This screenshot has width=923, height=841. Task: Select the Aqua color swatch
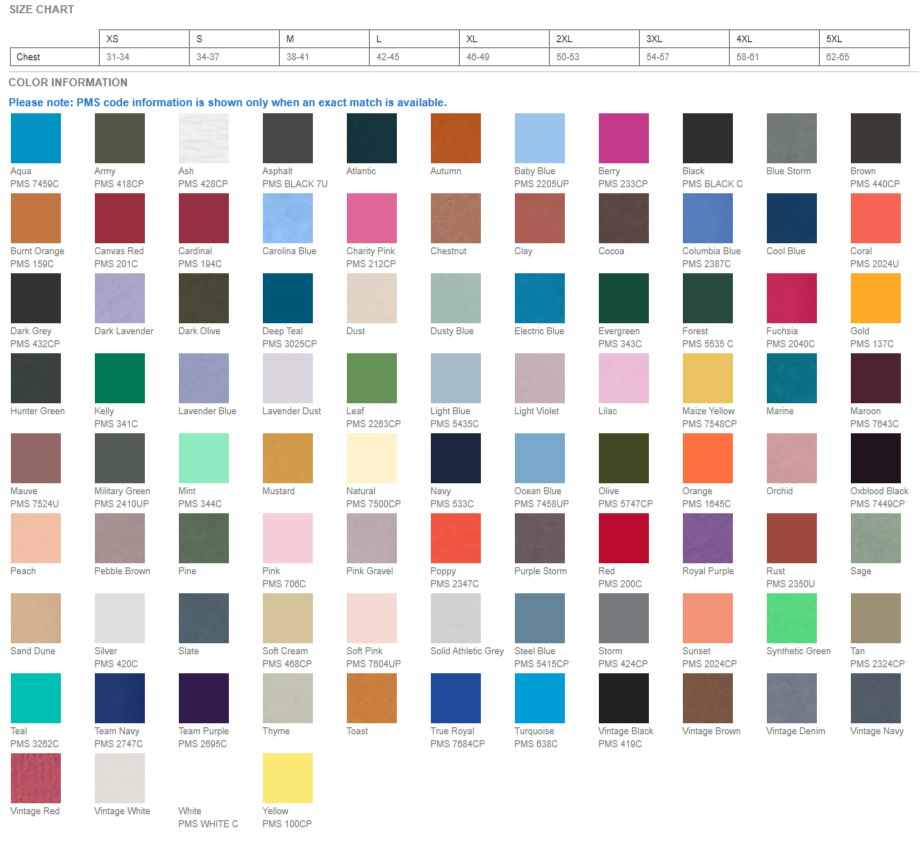point(35,138)
